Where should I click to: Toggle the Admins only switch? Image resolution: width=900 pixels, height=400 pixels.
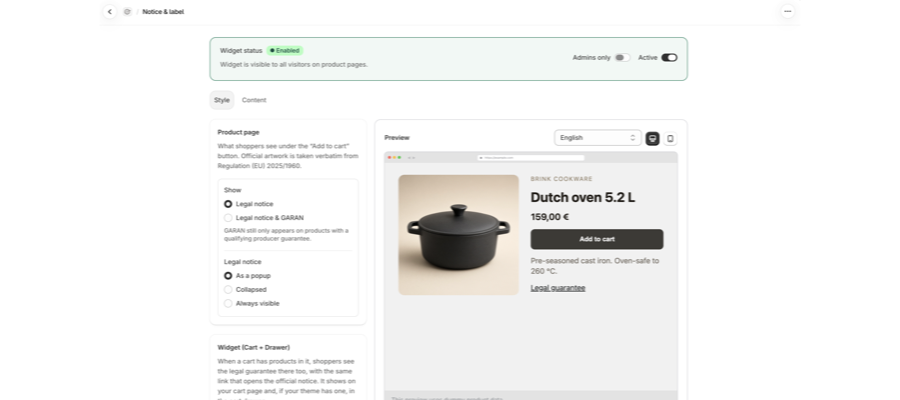coord(622,57)
